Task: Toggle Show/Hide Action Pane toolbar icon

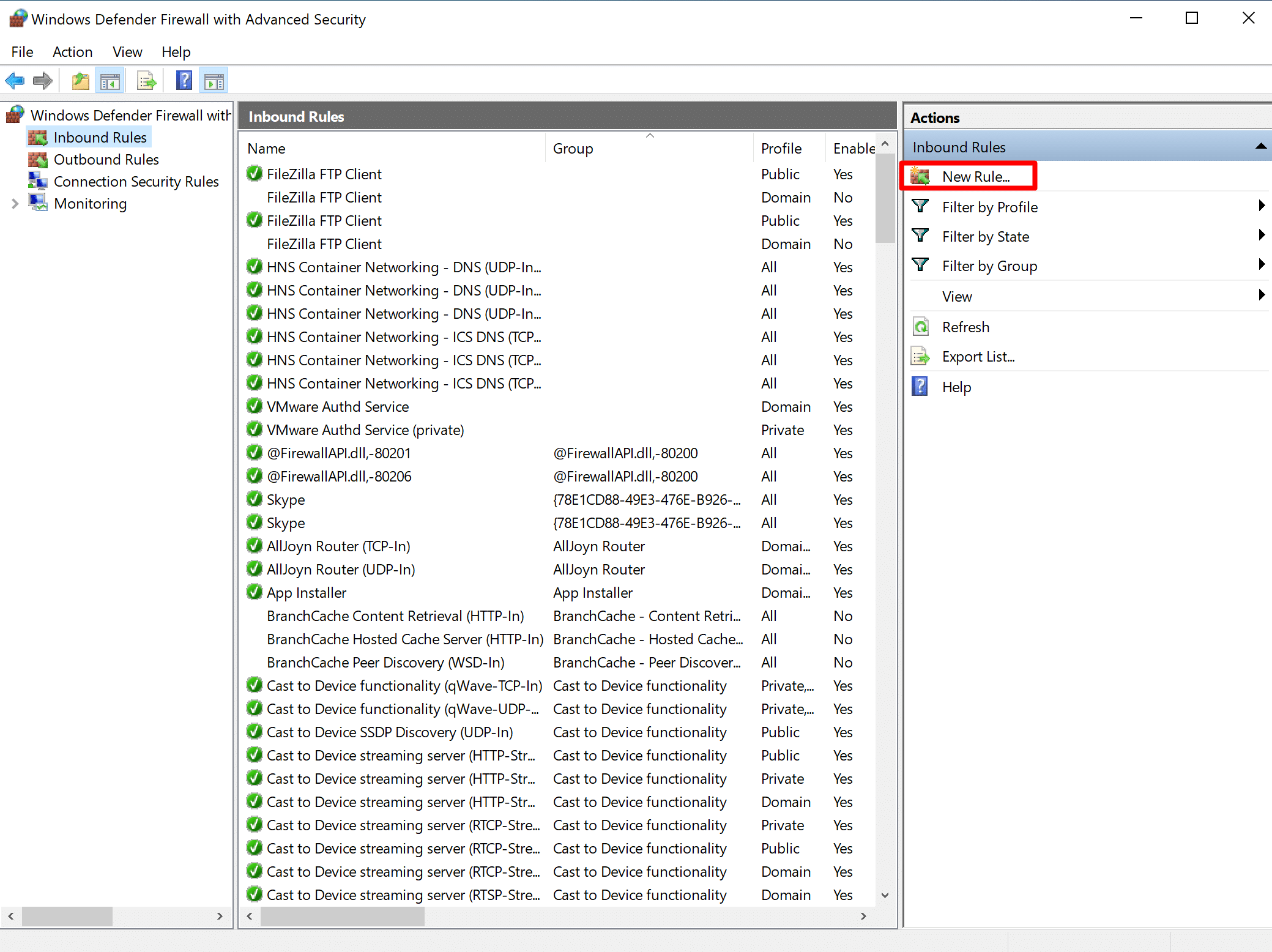Action: (x=214, y=81)
